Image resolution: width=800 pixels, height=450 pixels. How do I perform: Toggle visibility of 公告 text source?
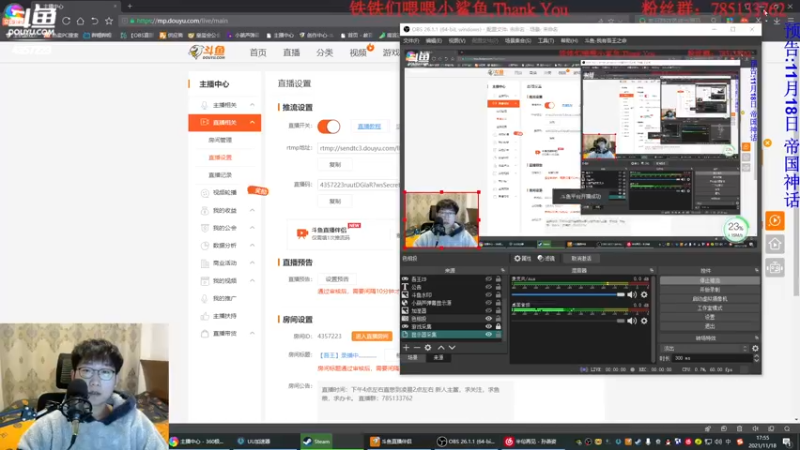pos(488,287)
